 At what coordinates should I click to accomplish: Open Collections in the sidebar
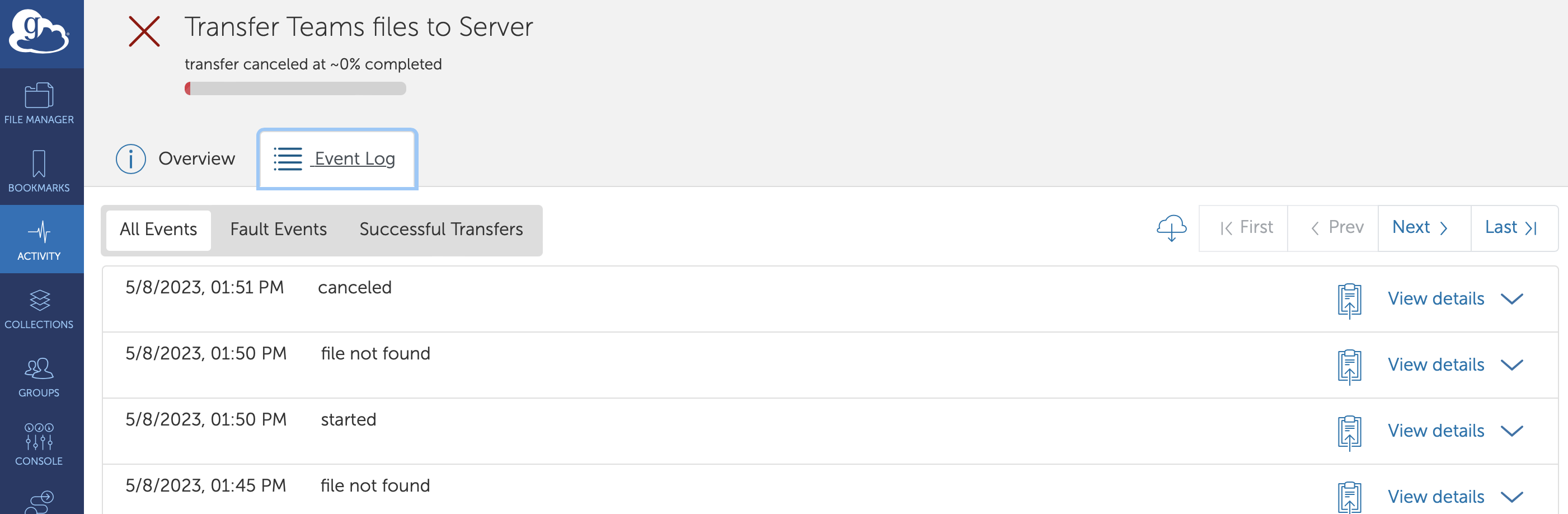coord(39,307)
